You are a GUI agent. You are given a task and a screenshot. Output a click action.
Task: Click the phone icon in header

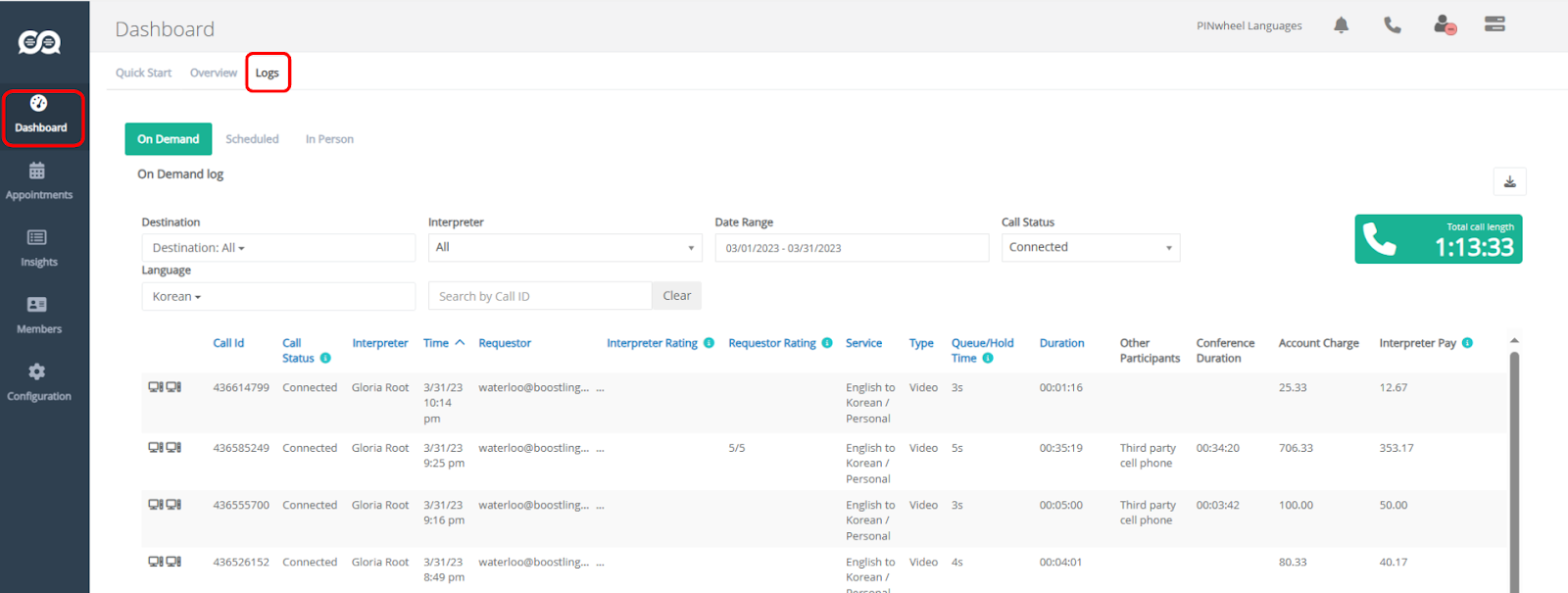point(1393,25)
